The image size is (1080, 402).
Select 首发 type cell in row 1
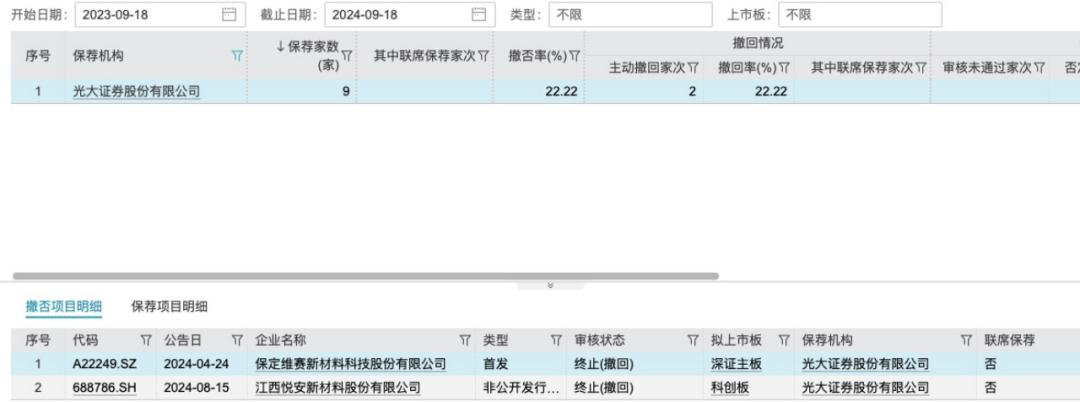tap(520, 364)
